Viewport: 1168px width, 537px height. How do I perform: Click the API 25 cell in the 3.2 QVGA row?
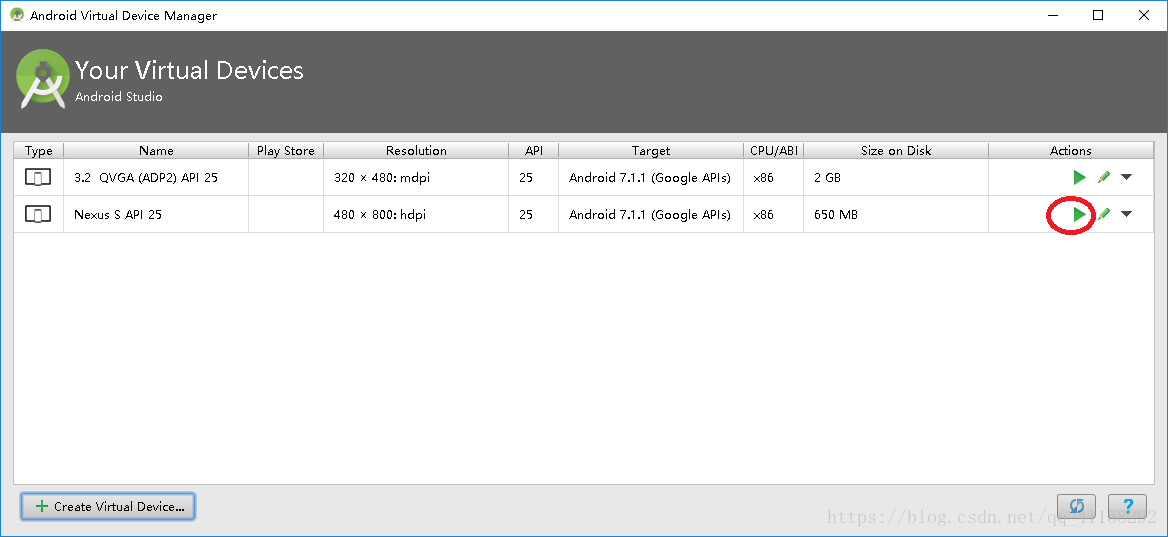pyautogui.click(x=534, y=177)
